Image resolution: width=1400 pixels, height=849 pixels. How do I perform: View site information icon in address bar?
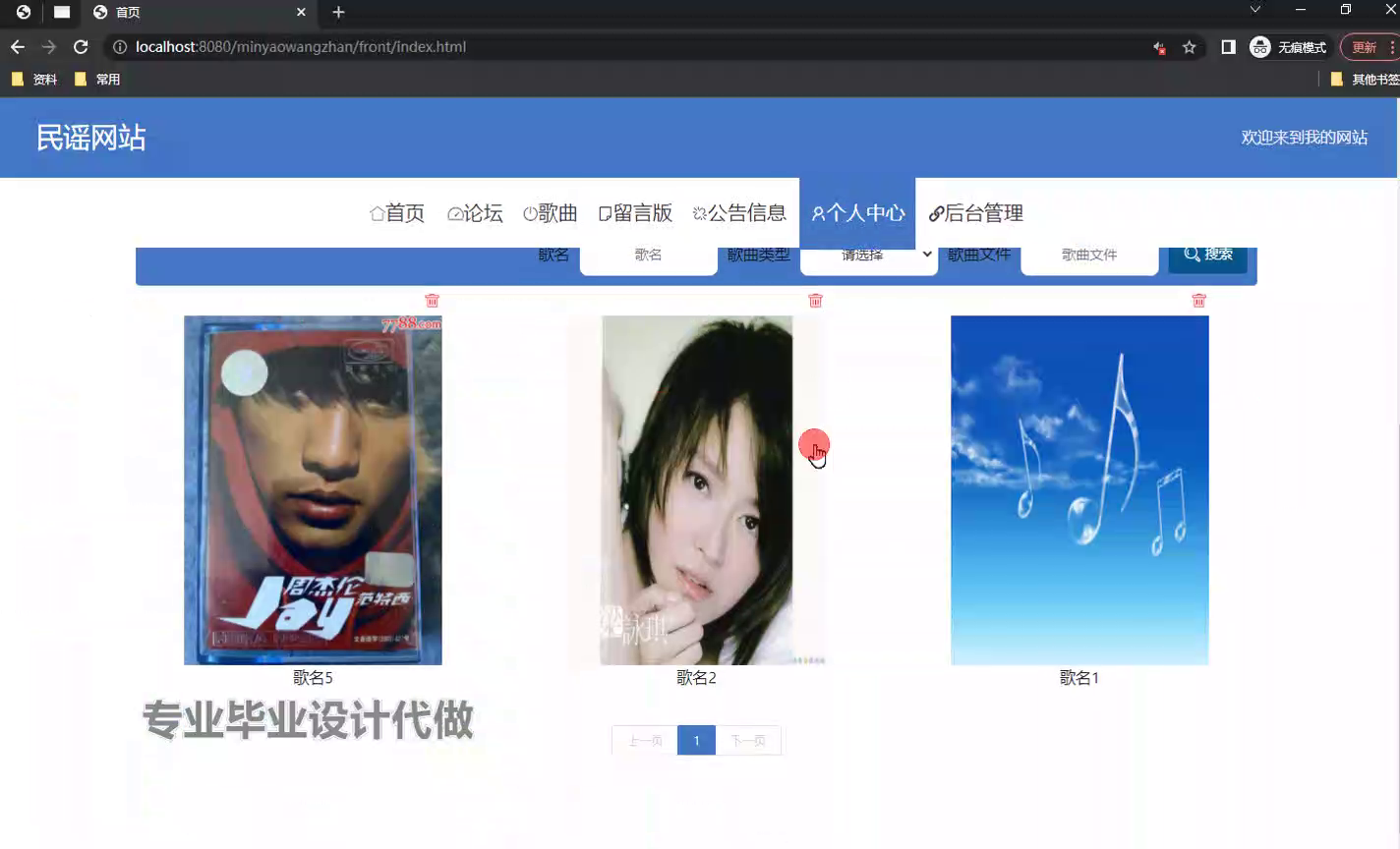[120, 47]
